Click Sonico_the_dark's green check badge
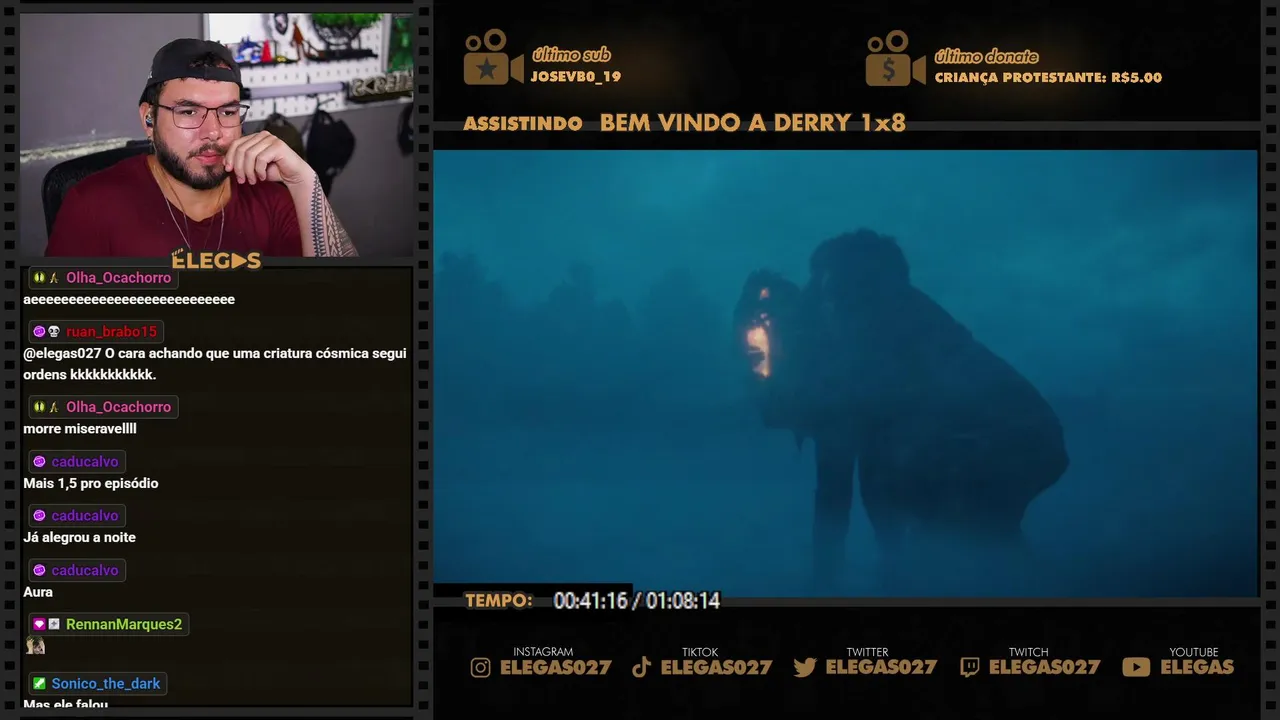 [39, 684]
